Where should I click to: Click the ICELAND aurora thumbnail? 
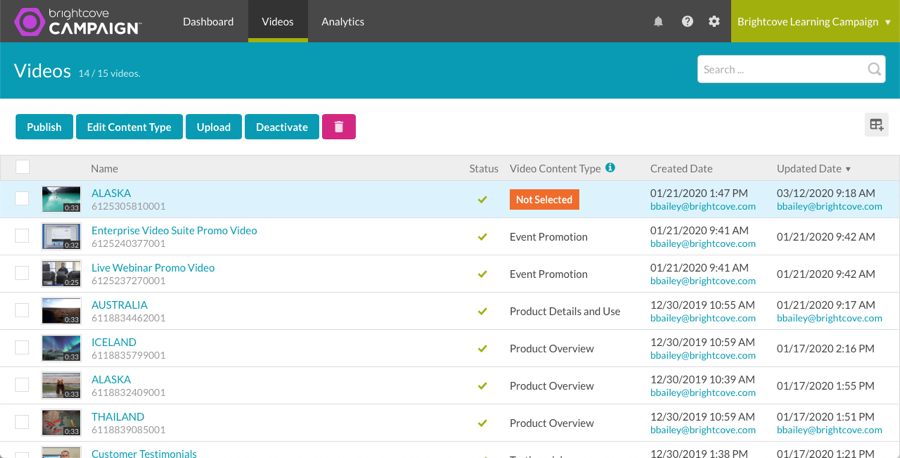tap(61, 348)
